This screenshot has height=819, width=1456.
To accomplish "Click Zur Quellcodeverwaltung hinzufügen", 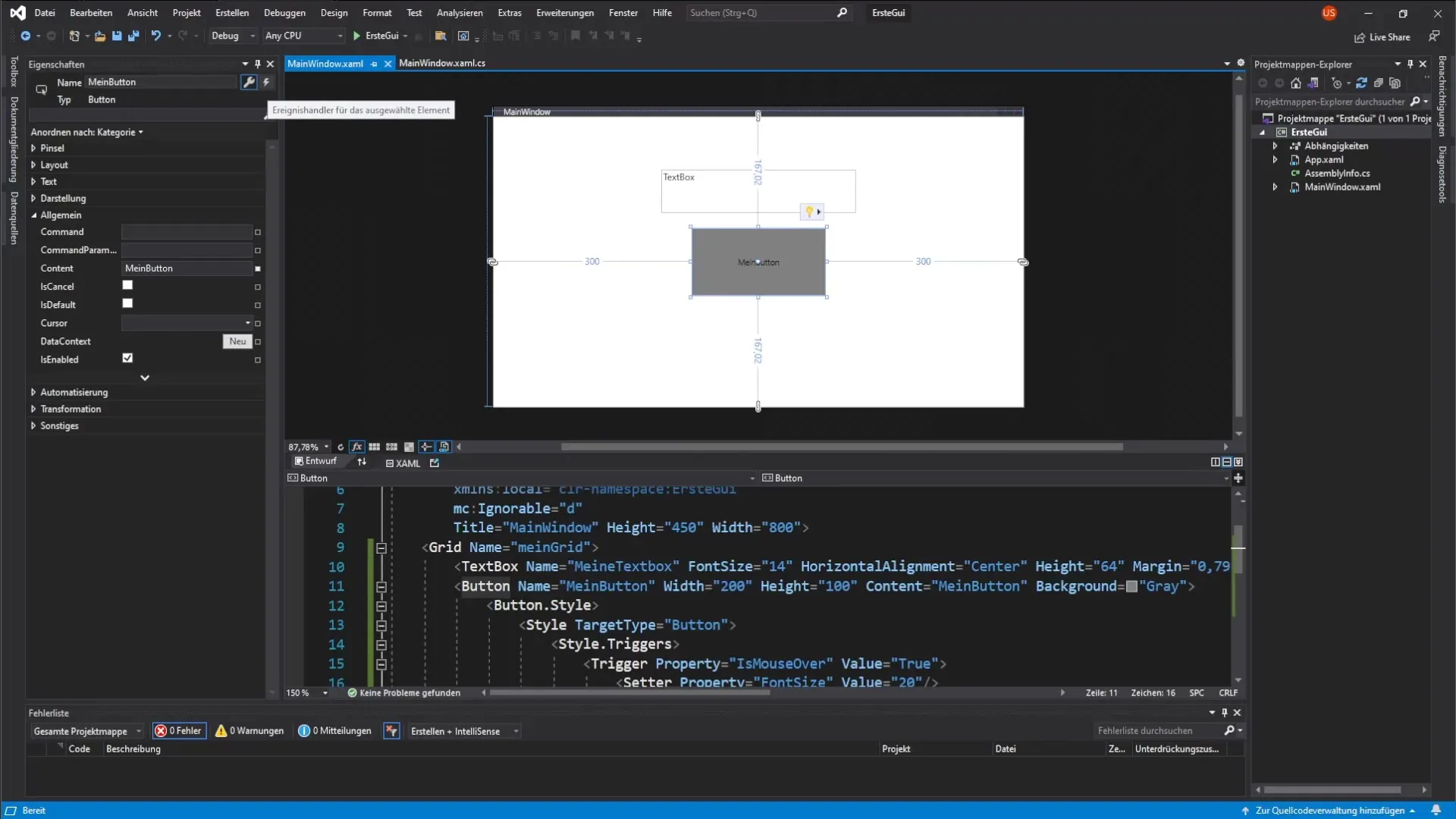I will tap(1329, 811).
